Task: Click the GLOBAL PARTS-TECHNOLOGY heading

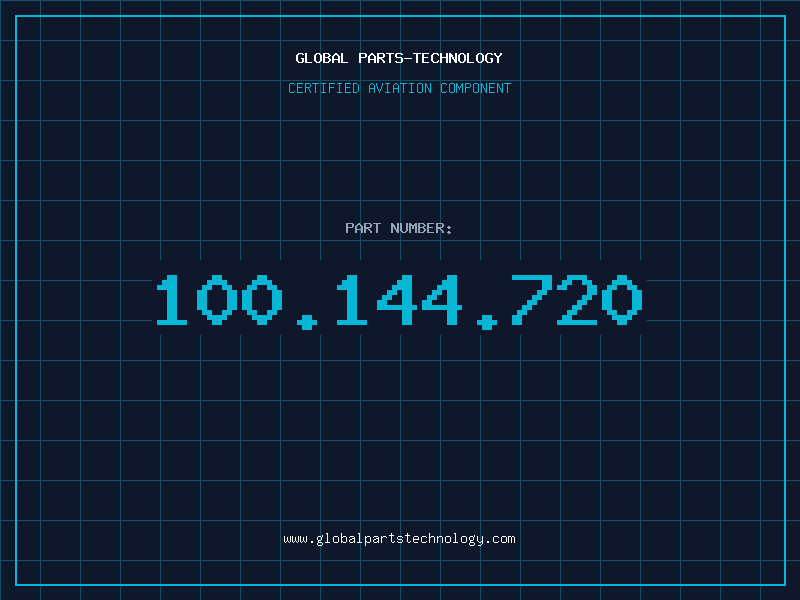Action: click(399, 58)
